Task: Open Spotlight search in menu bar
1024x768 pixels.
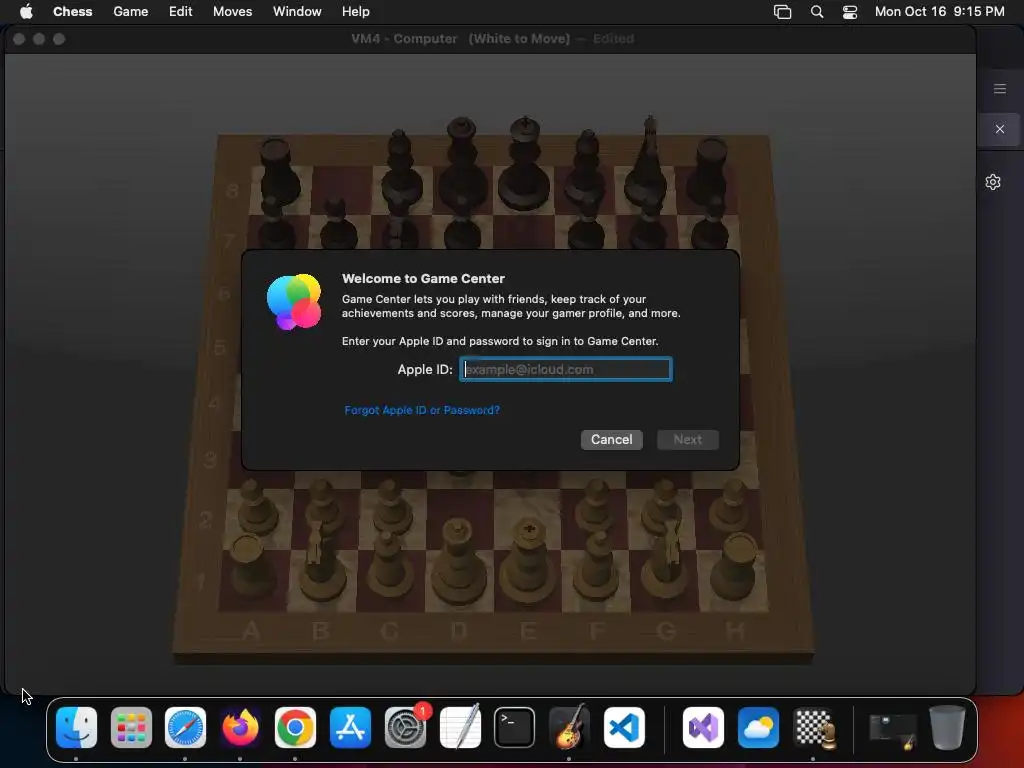Action: tap(817, 12)
